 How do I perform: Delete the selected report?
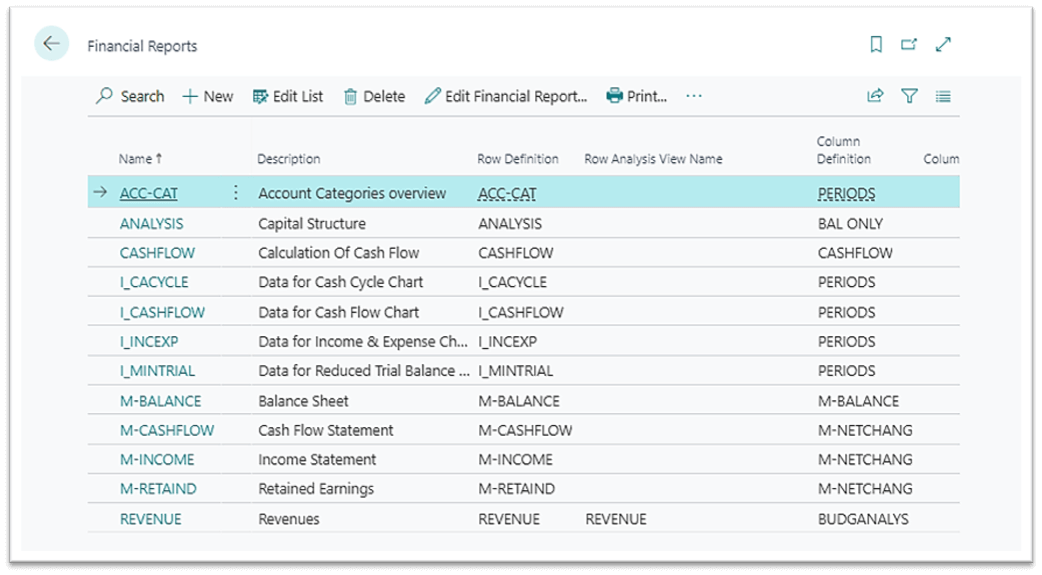(x=374, y=96)
